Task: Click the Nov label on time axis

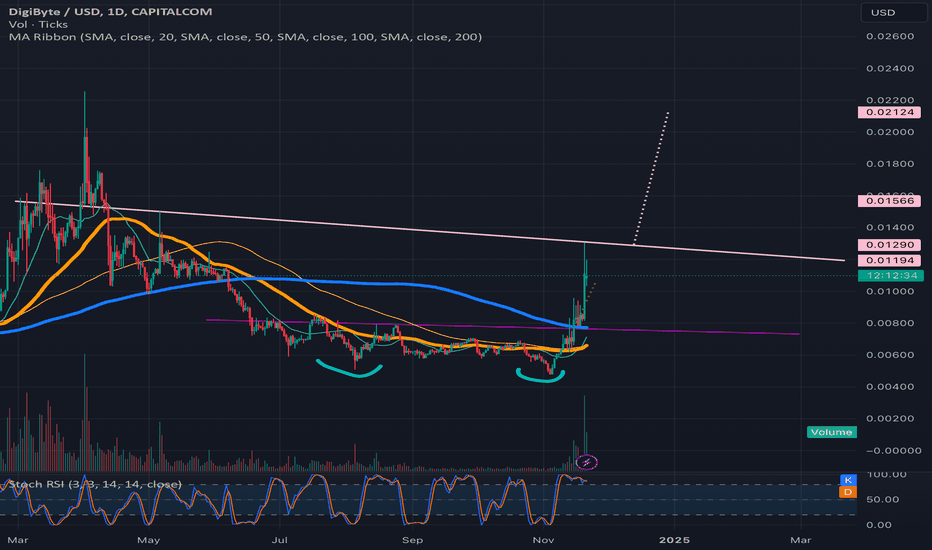Action: pos(543,540)
